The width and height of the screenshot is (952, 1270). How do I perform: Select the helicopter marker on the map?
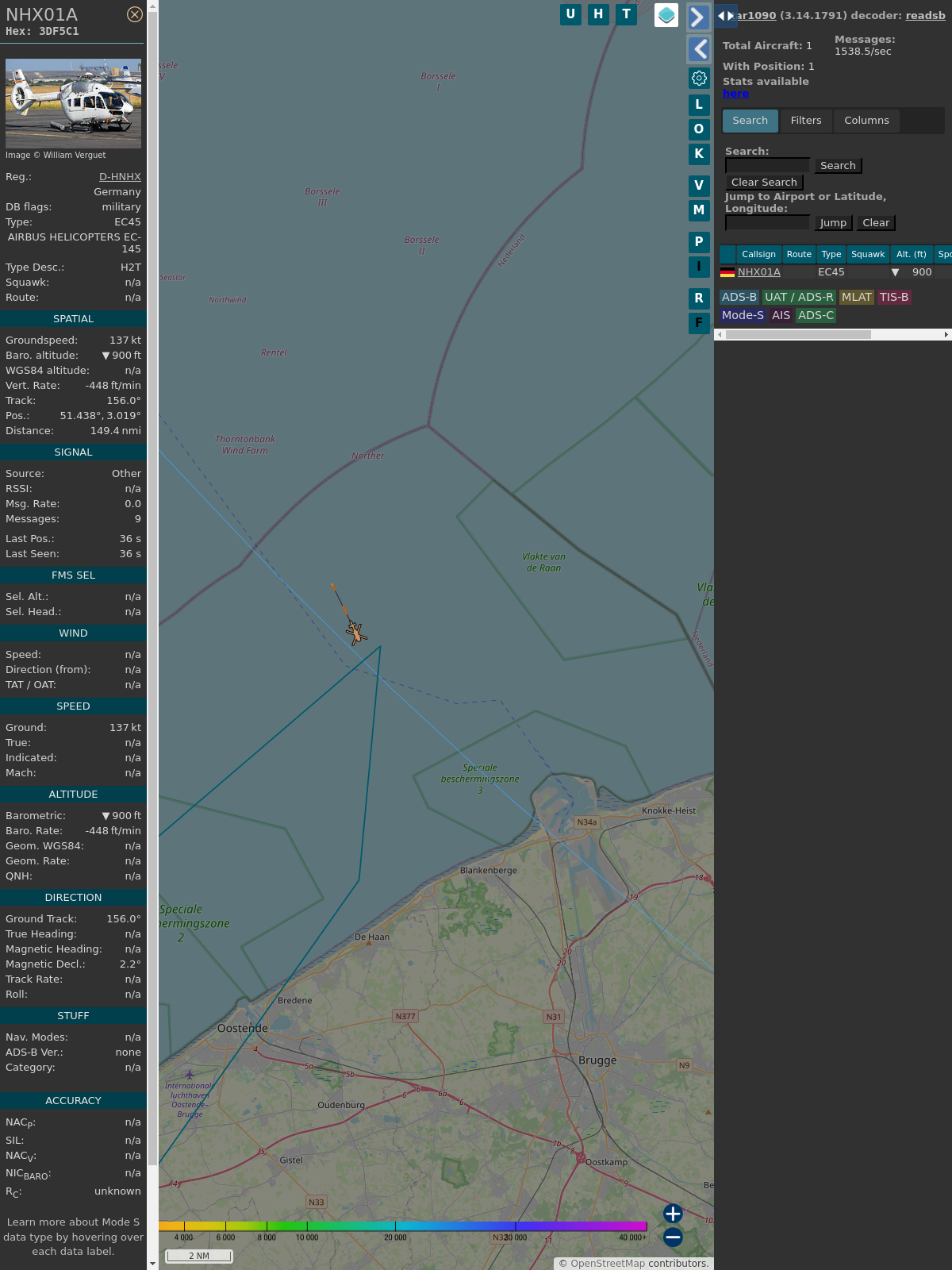356,633
